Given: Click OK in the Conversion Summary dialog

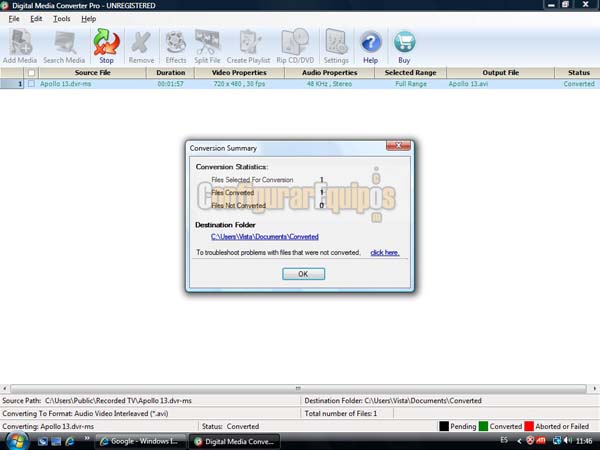Looking at the screenshot, I should point(303,274).
